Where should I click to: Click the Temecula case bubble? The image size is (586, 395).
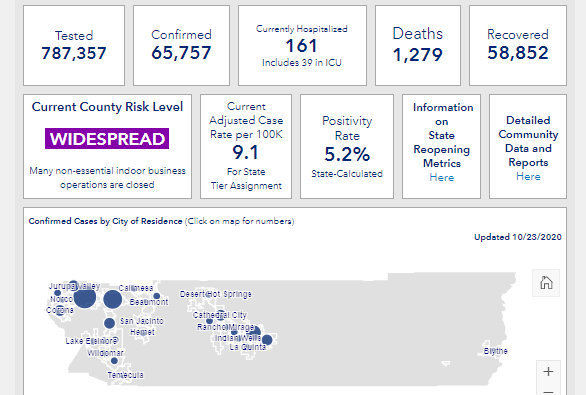click(x=114, y=361)
